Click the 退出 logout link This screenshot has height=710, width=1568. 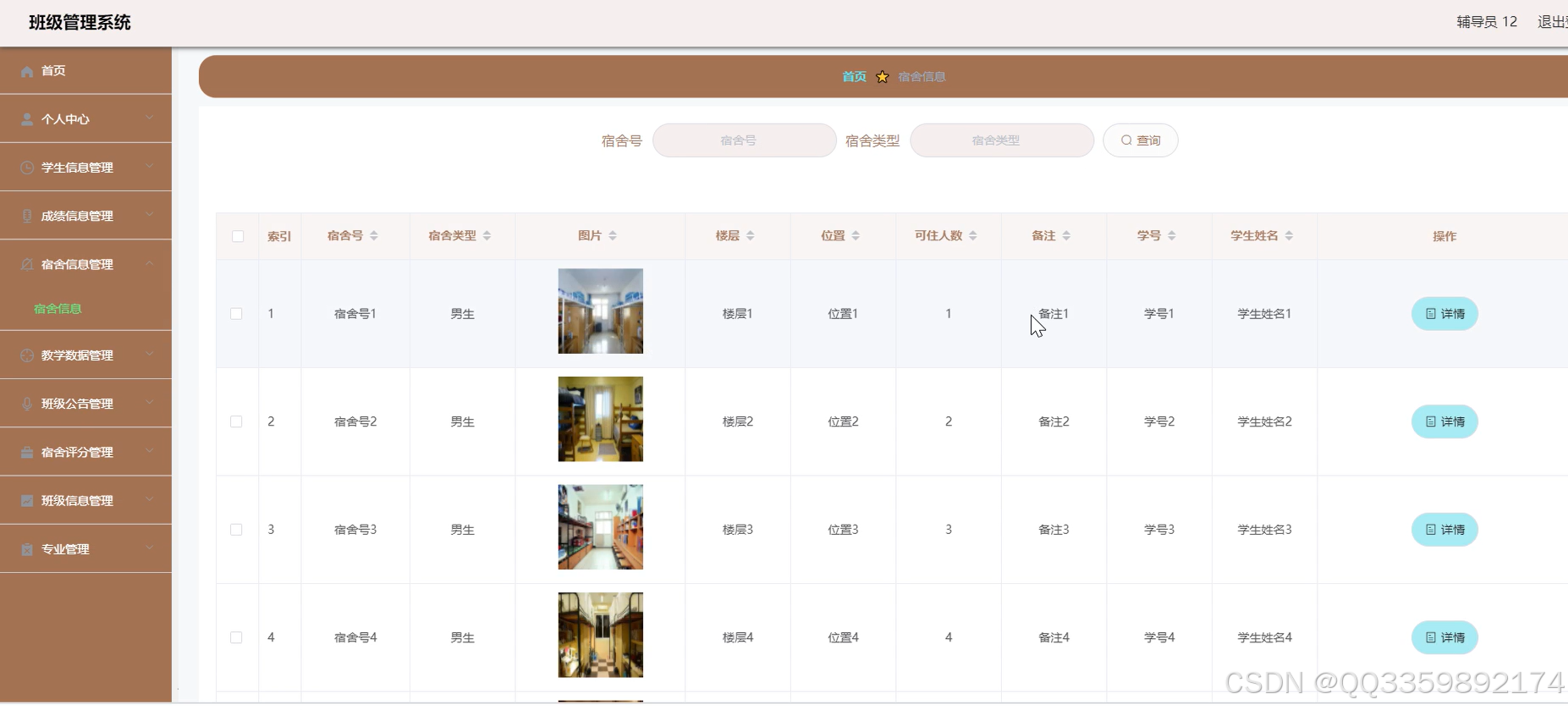1552,22
